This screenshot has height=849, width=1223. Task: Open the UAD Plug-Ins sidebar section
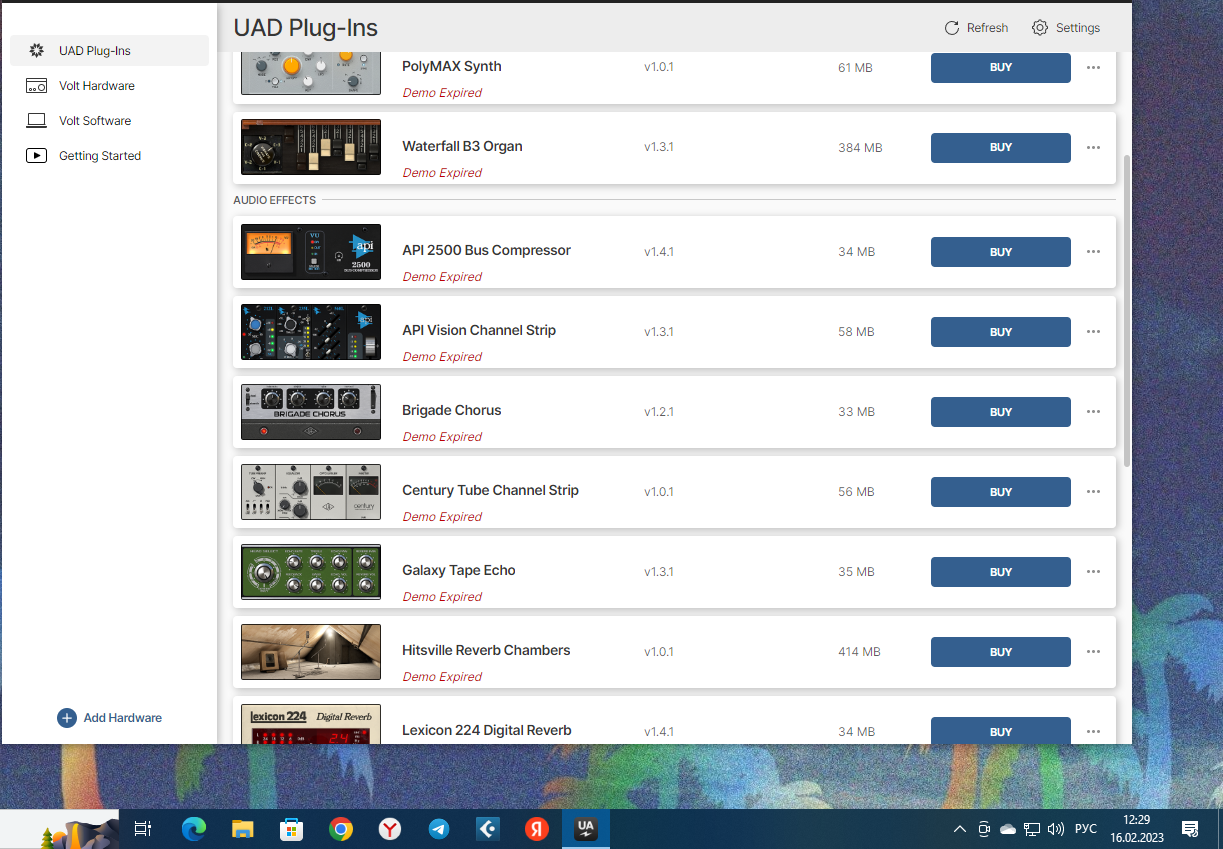pos(109,51)
